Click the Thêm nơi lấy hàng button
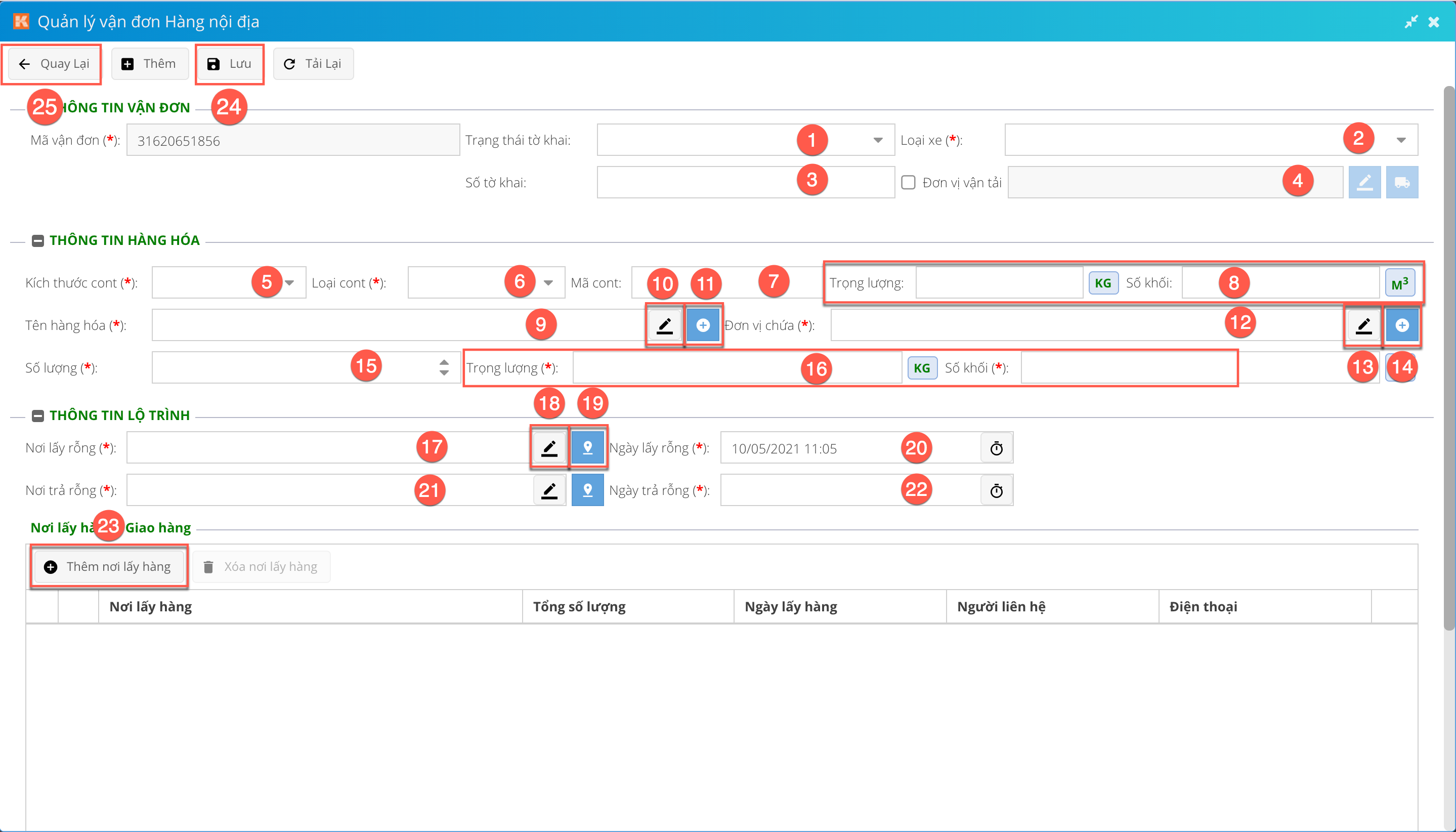1456x832 pixels. 108,566
